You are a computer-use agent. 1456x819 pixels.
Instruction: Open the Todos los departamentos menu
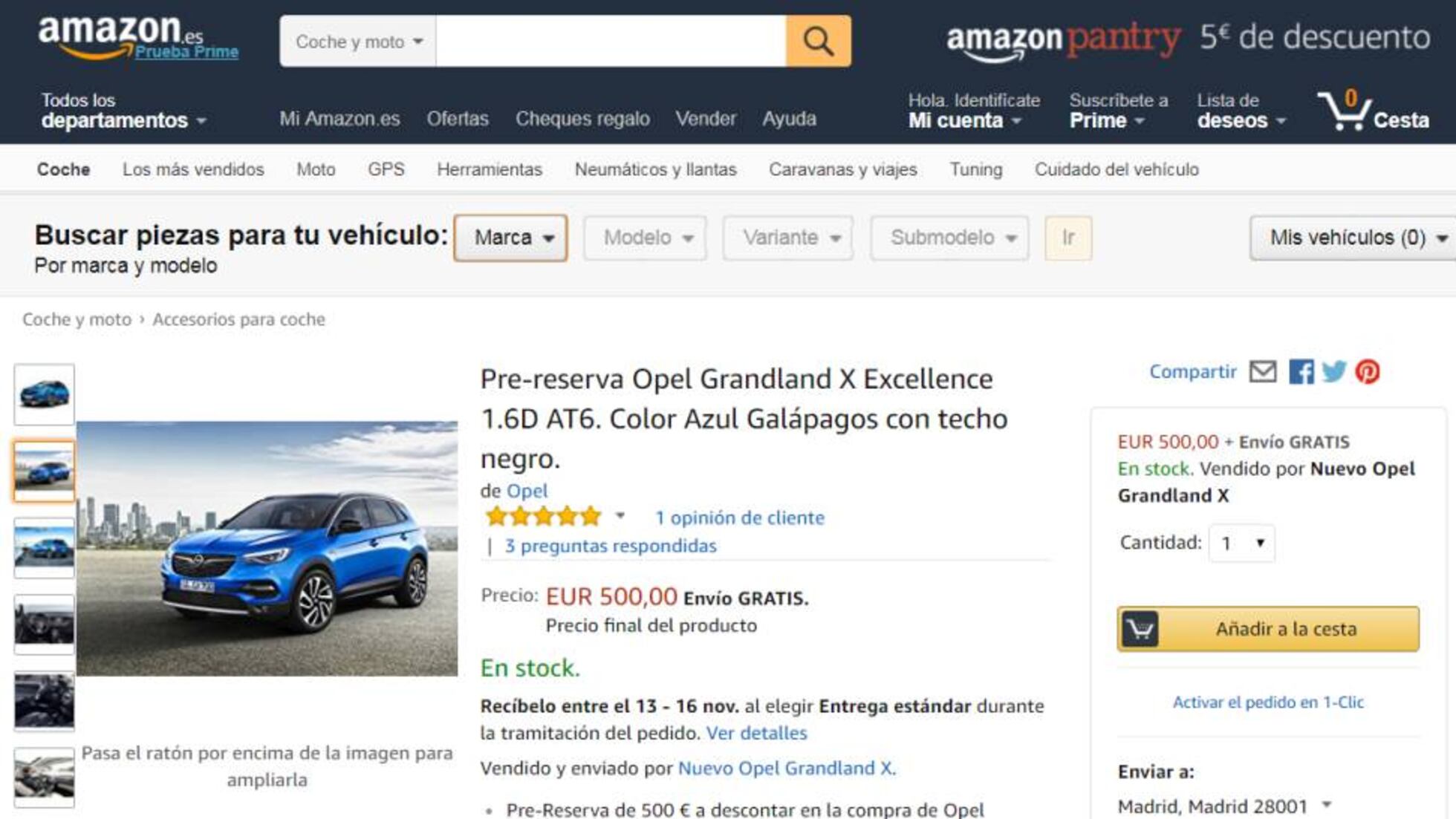[x=123, y=111]
